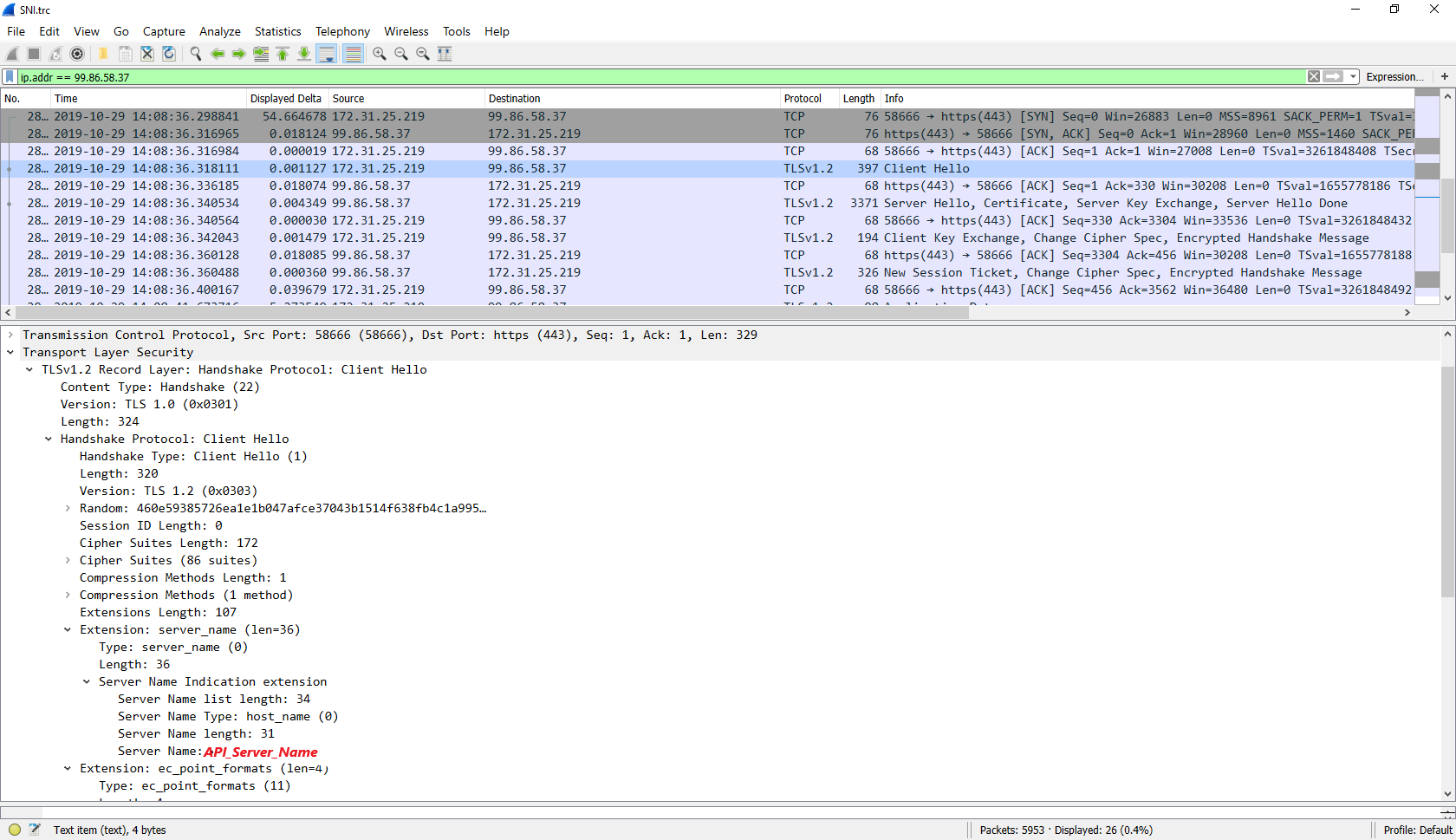Open the Statistics menu
1456x840 pixels.
[x=277, y=31]
